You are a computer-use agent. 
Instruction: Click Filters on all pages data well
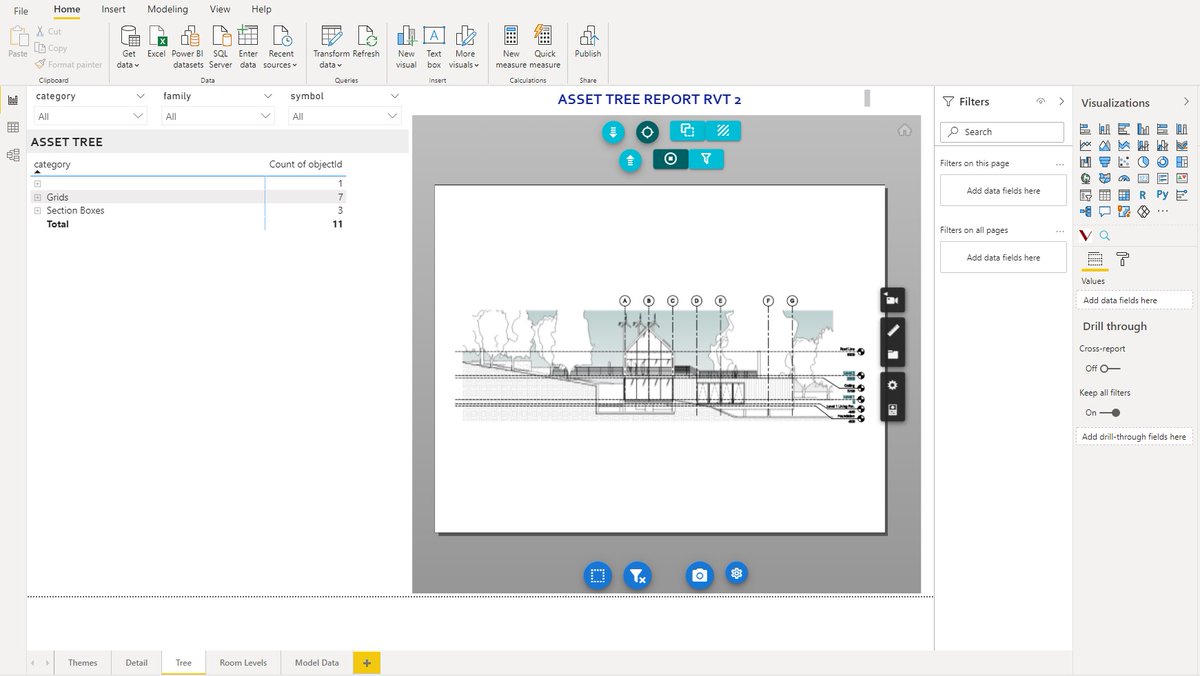click(1003, 257)
